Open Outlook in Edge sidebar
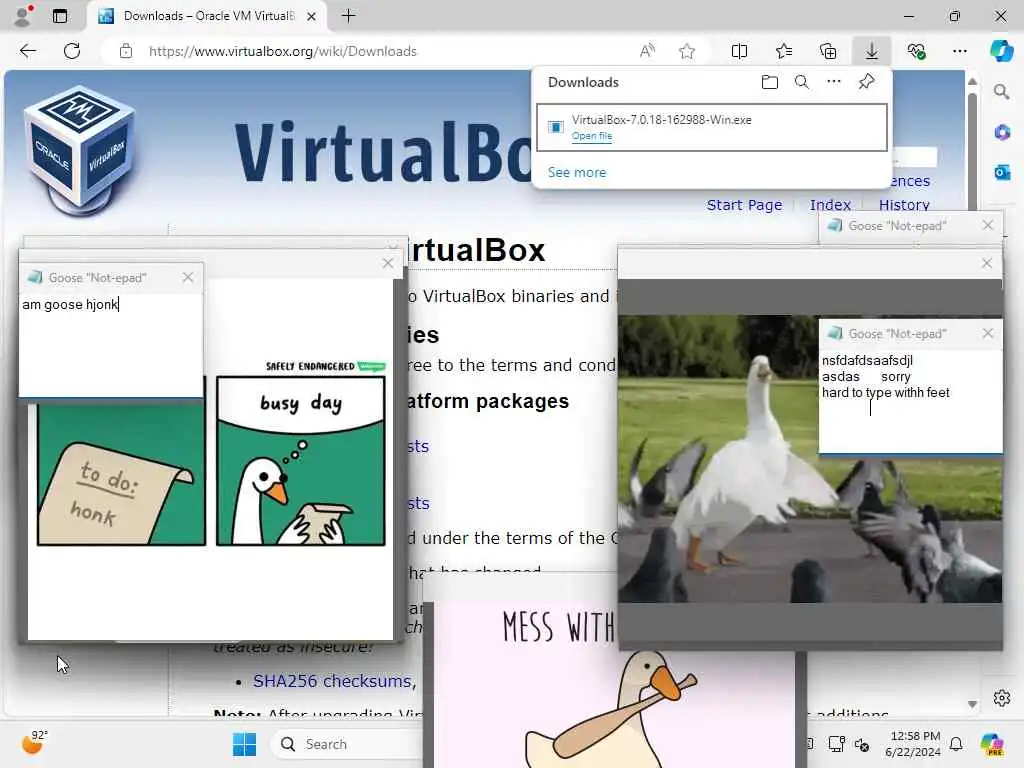1024x768 pixels. coord(1002,172)
